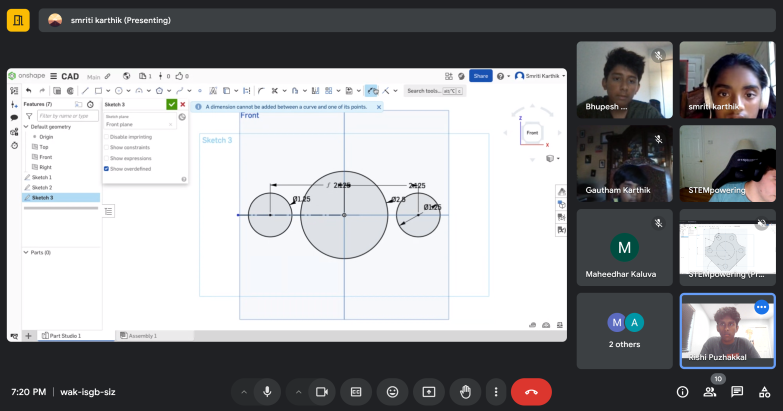
Task: Open STEMpowering presentation thumbnail tile
Action: [x=728, y=248]
